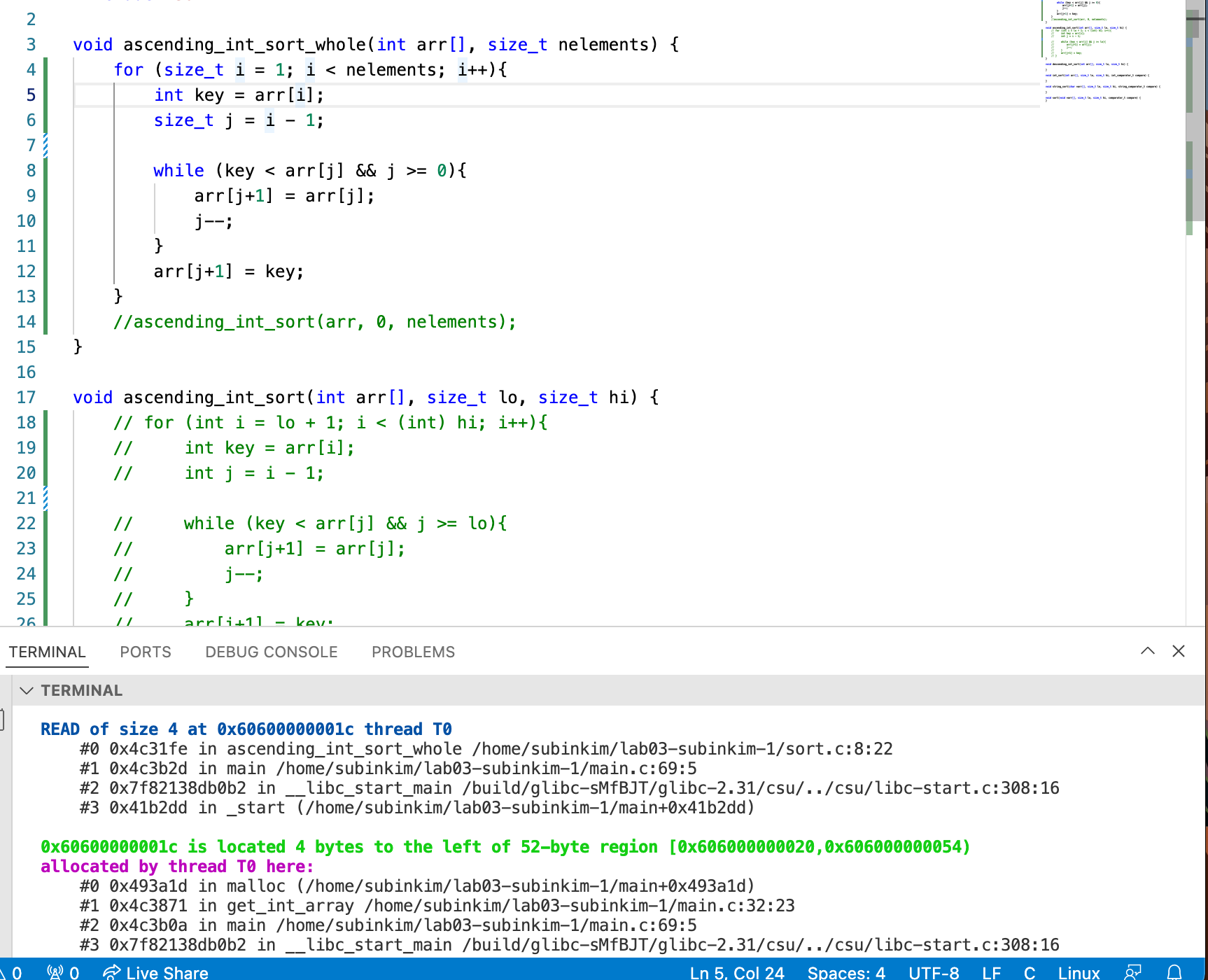Switch to the PORTS tab

[x=146, y=652]
